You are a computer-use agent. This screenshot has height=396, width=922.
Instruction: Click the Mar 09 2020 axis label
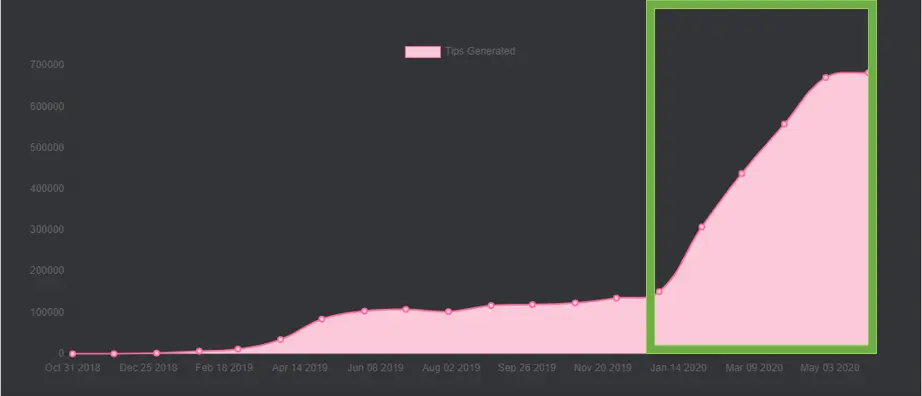coord(754,368)
